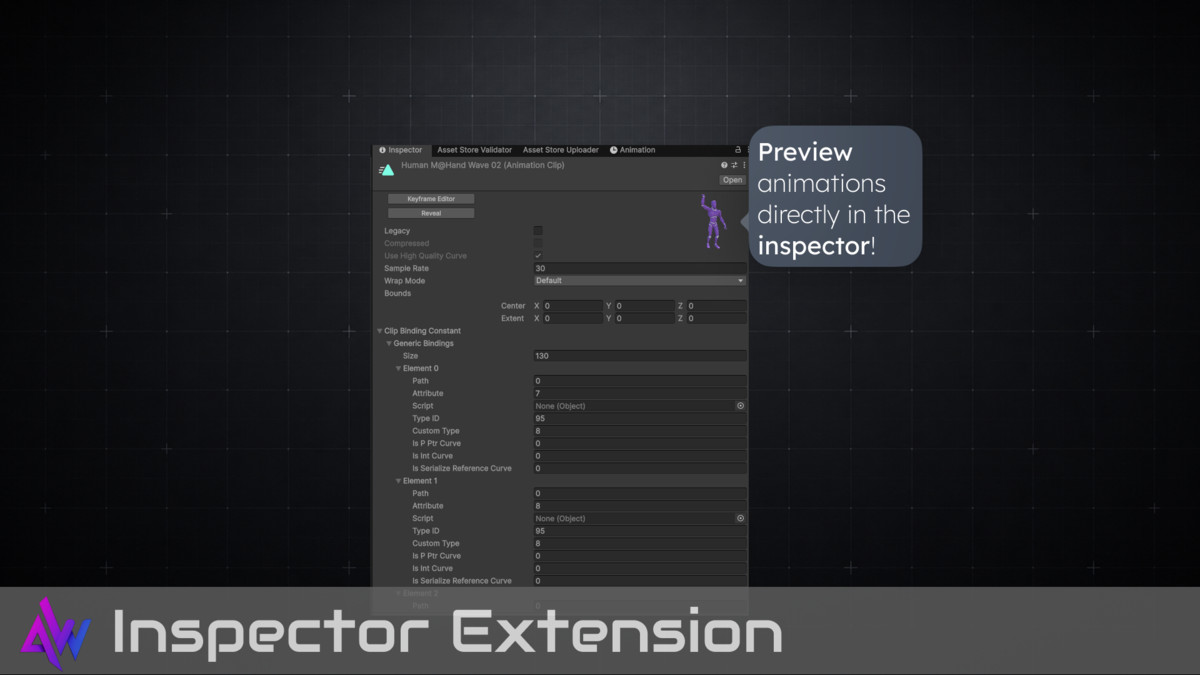The image size is (1200, 675).
Task: Open the preset selector sliders icon
Action: click(x=734, y=165)
